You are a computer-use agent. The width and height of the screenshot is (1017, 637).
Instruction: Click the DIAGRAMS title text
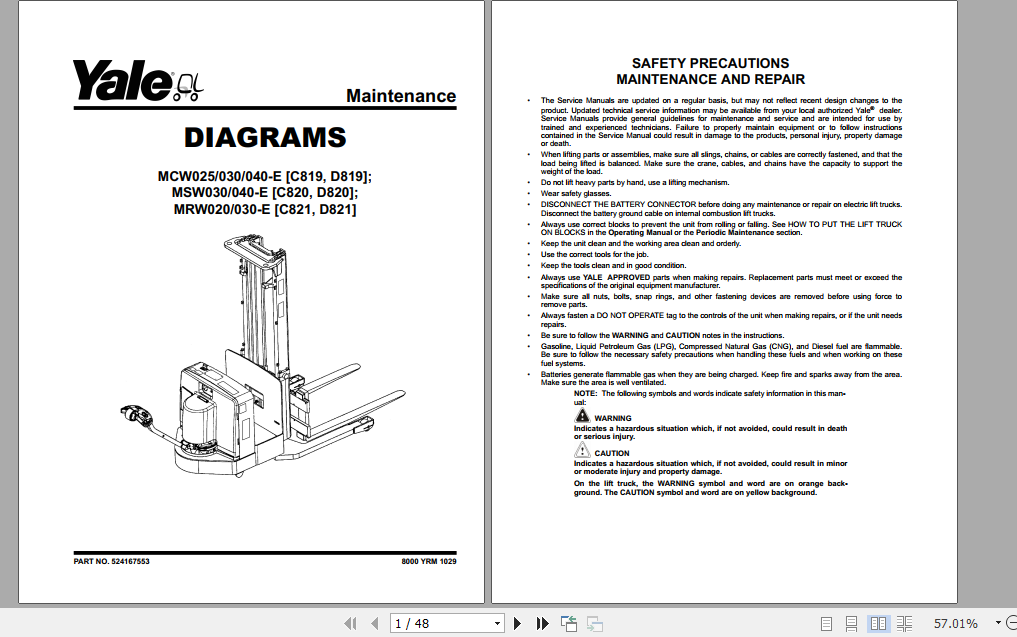point(265,138)
